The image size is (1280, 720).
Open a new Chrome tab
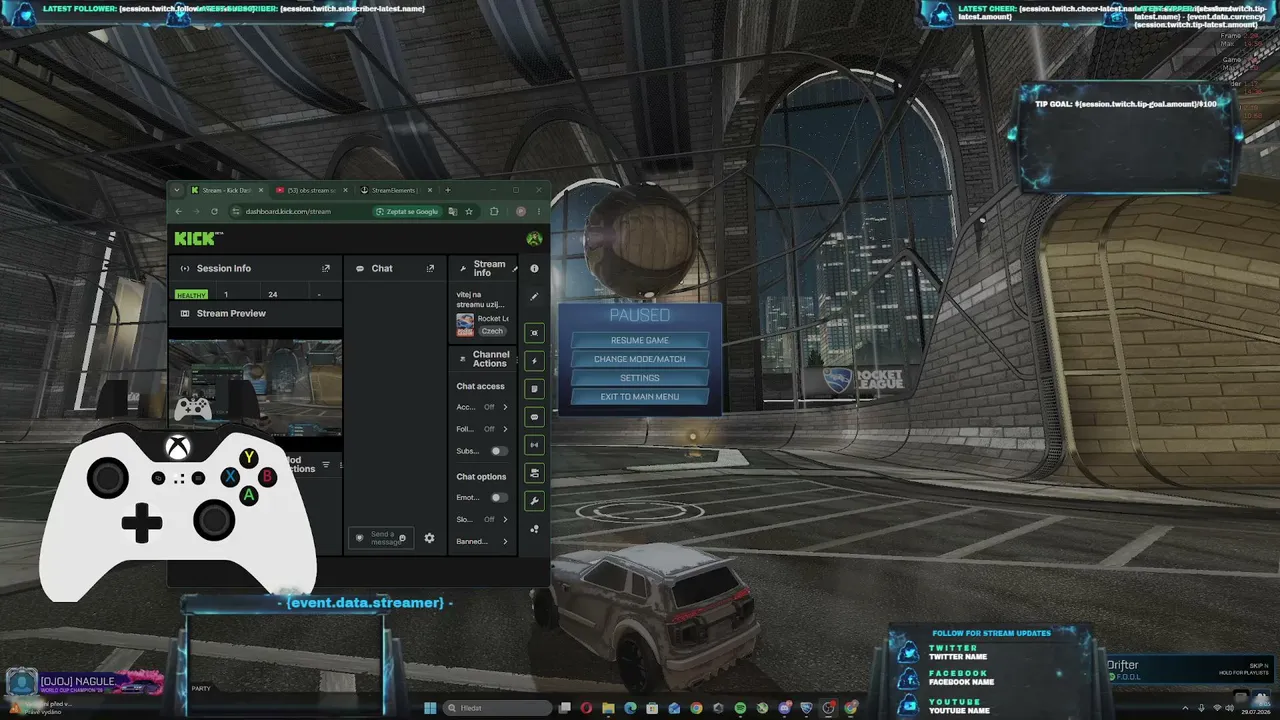click(x=448, y=190)
